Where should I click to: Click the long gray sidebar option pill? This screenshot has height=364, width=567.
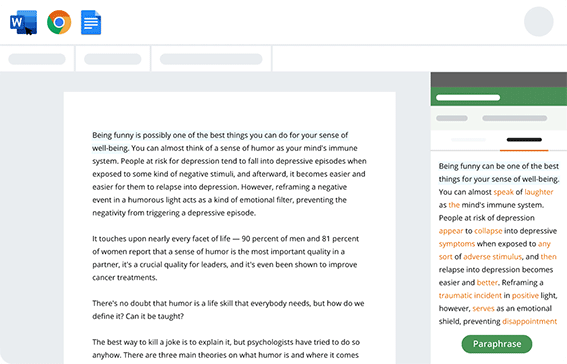coord(514,118)
